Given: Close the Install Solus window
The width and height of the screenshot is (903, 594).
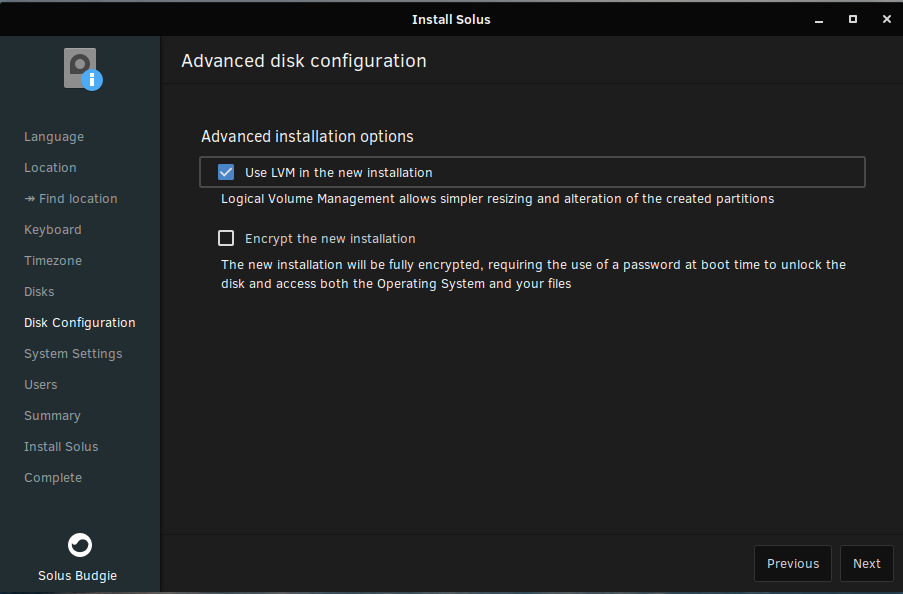Looking at the screenshot, I should click(886, 20).
